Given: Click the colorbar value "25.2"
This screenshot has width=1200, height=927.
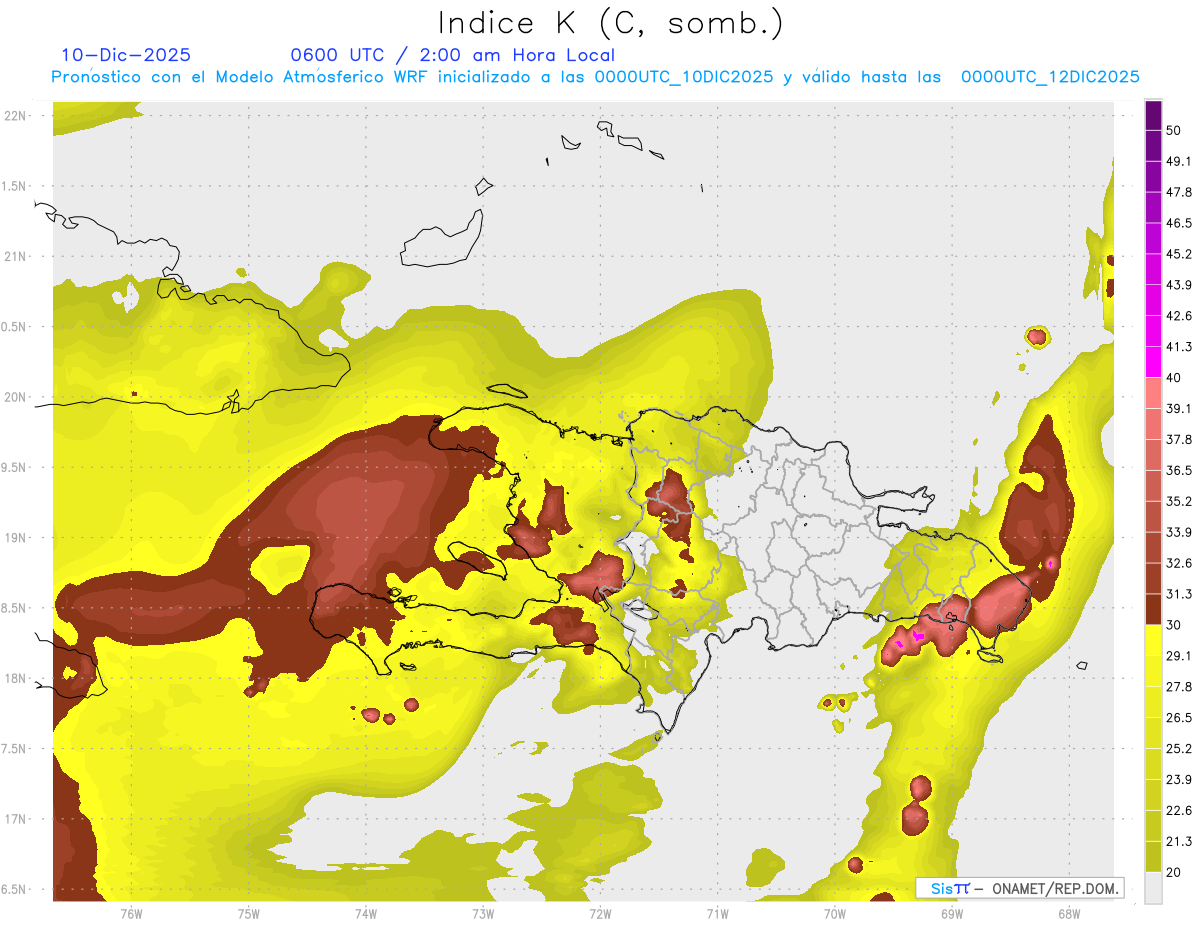Looking at the screenshot, I should pyautogui.click(x=1179, y=750).
